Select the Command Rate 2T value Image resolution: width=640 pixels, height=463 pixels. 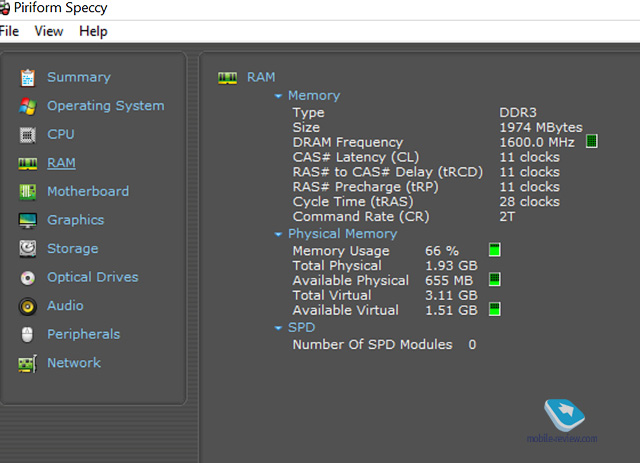click(x=507, y=216)
